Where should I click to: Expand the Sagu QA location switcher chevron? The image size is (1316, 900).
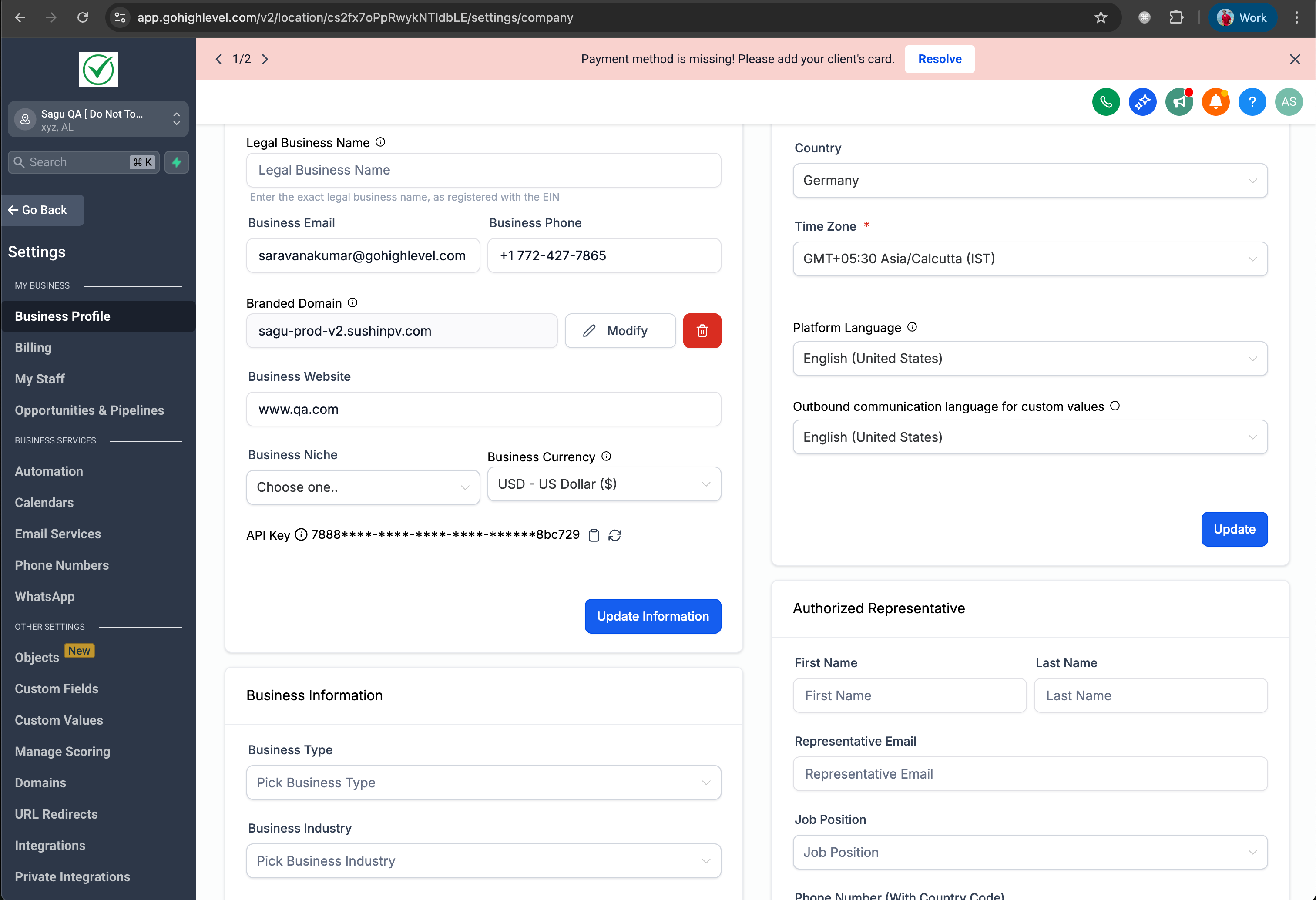tap(176, 119)
